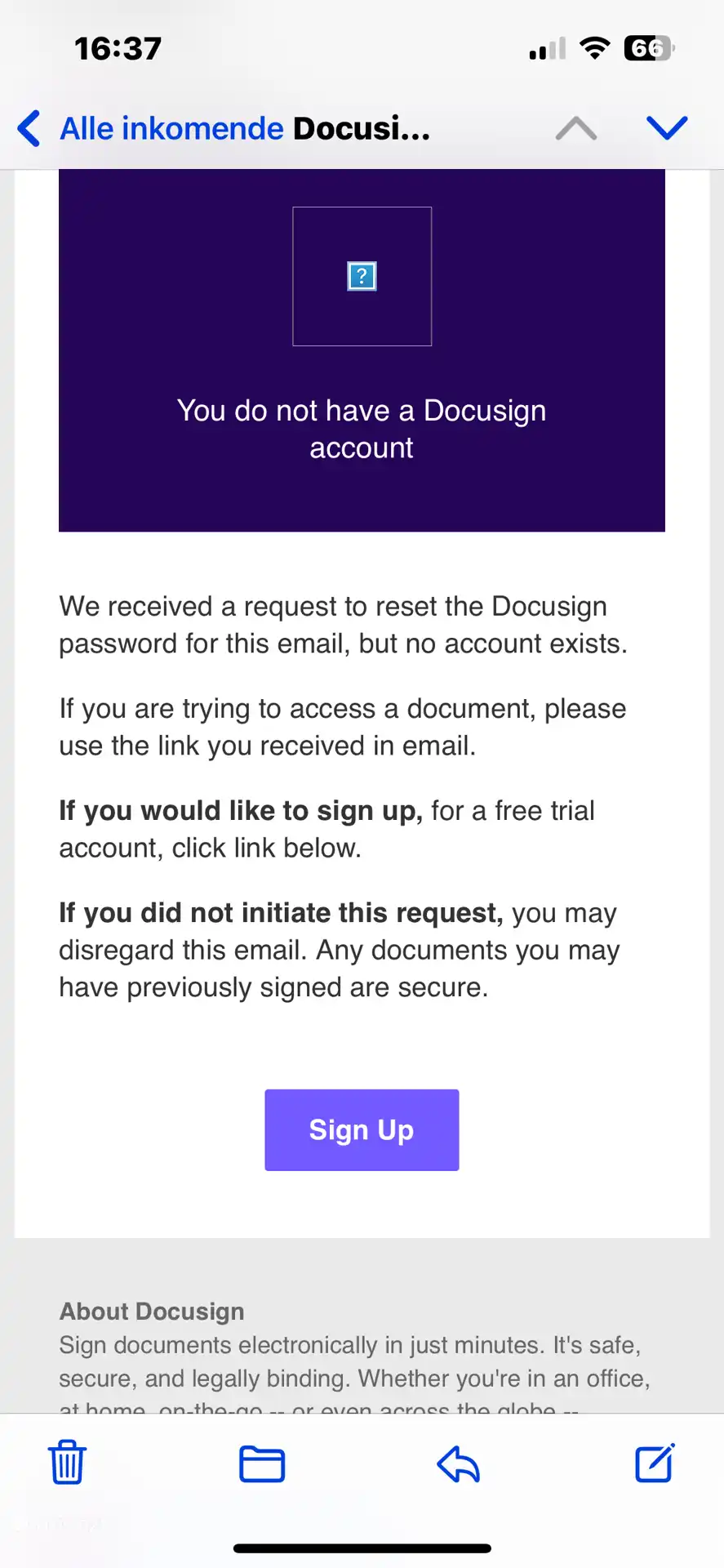Return to the Alle inkomende mailbox

click(171, 128)
